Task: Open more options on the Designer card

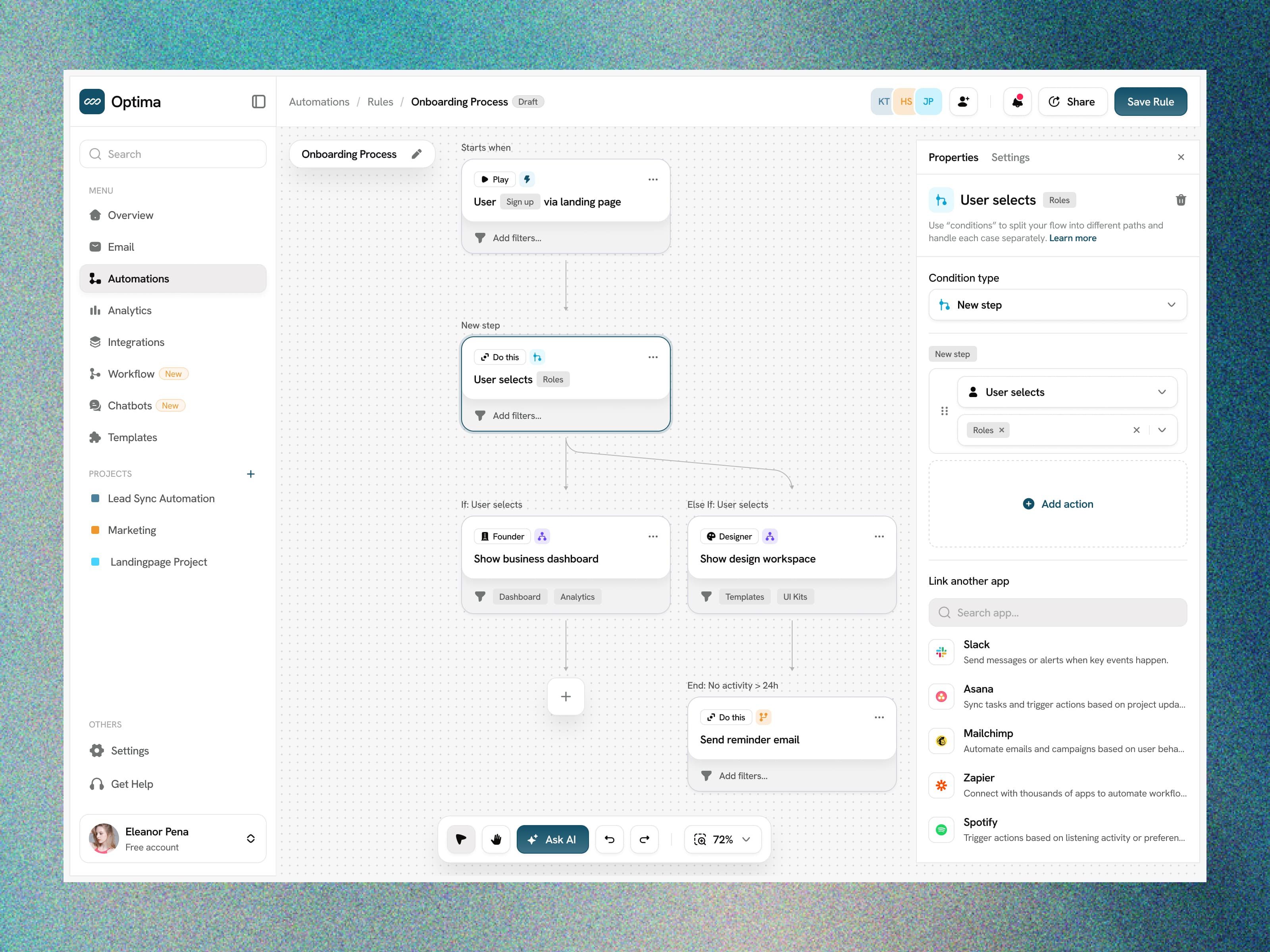Action: (879, 536)
